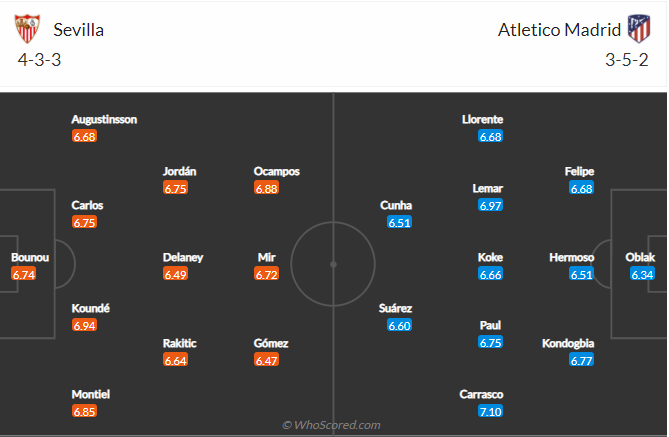
Task: Select player Suárez on the pitch
Action: 396,308
